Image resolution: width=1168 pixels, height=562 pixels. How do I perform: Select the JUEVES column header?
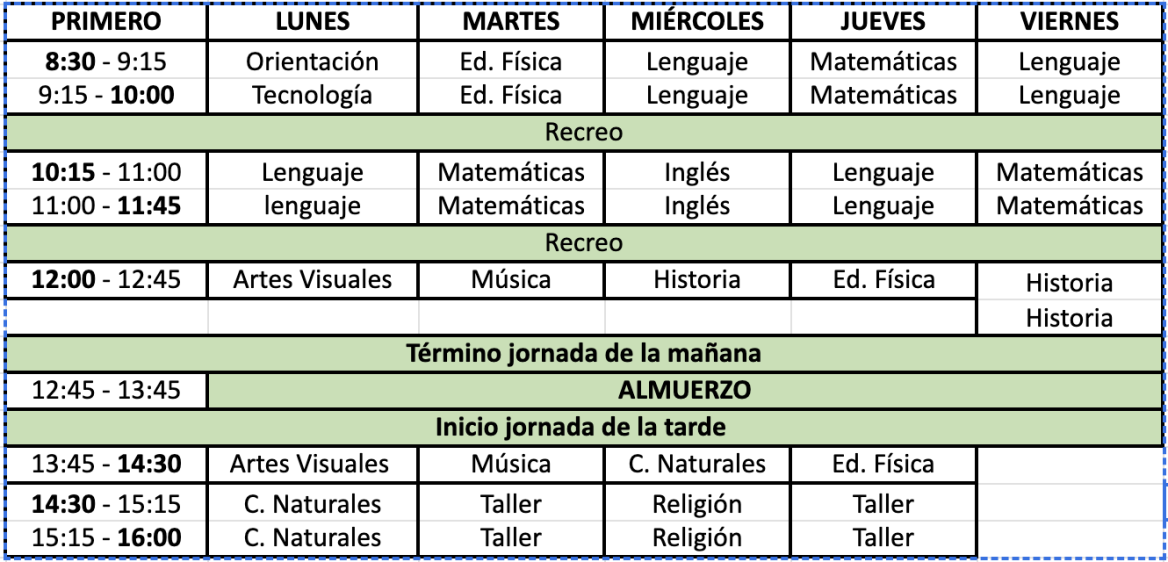coord(883,21)
